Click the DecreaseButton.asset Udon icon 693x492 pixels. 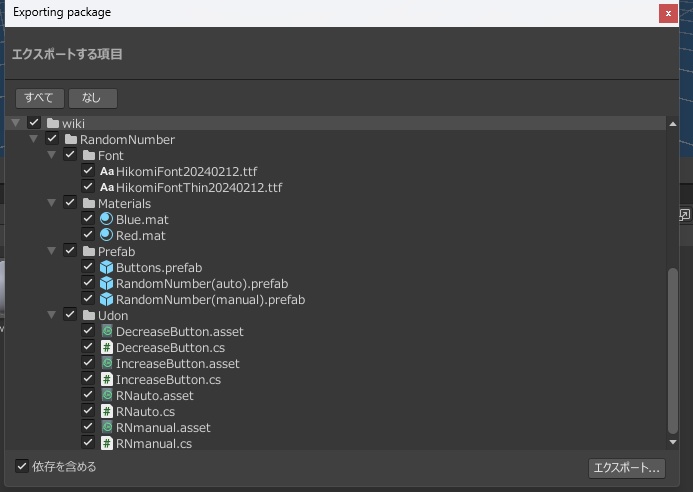(107, 331)
